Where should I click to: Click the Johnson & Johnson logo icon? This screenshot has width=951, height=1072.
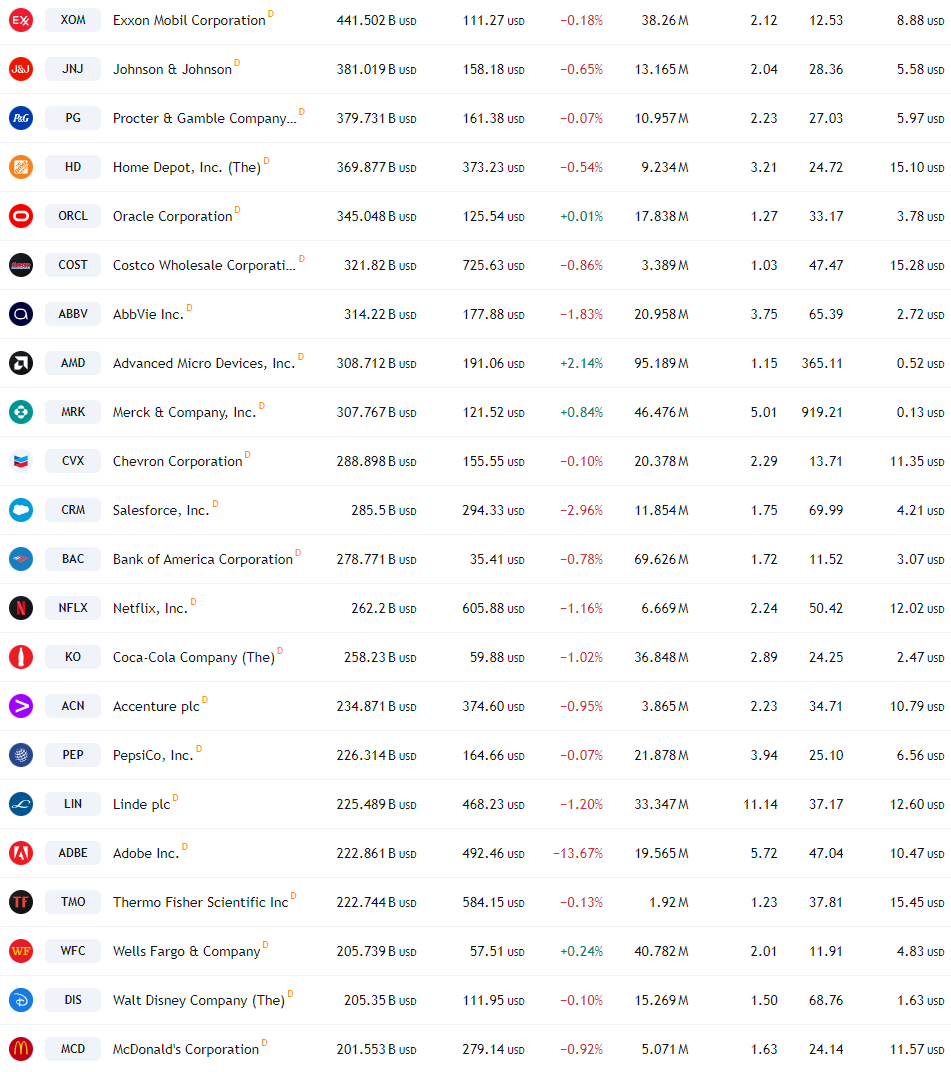[21, 69]
